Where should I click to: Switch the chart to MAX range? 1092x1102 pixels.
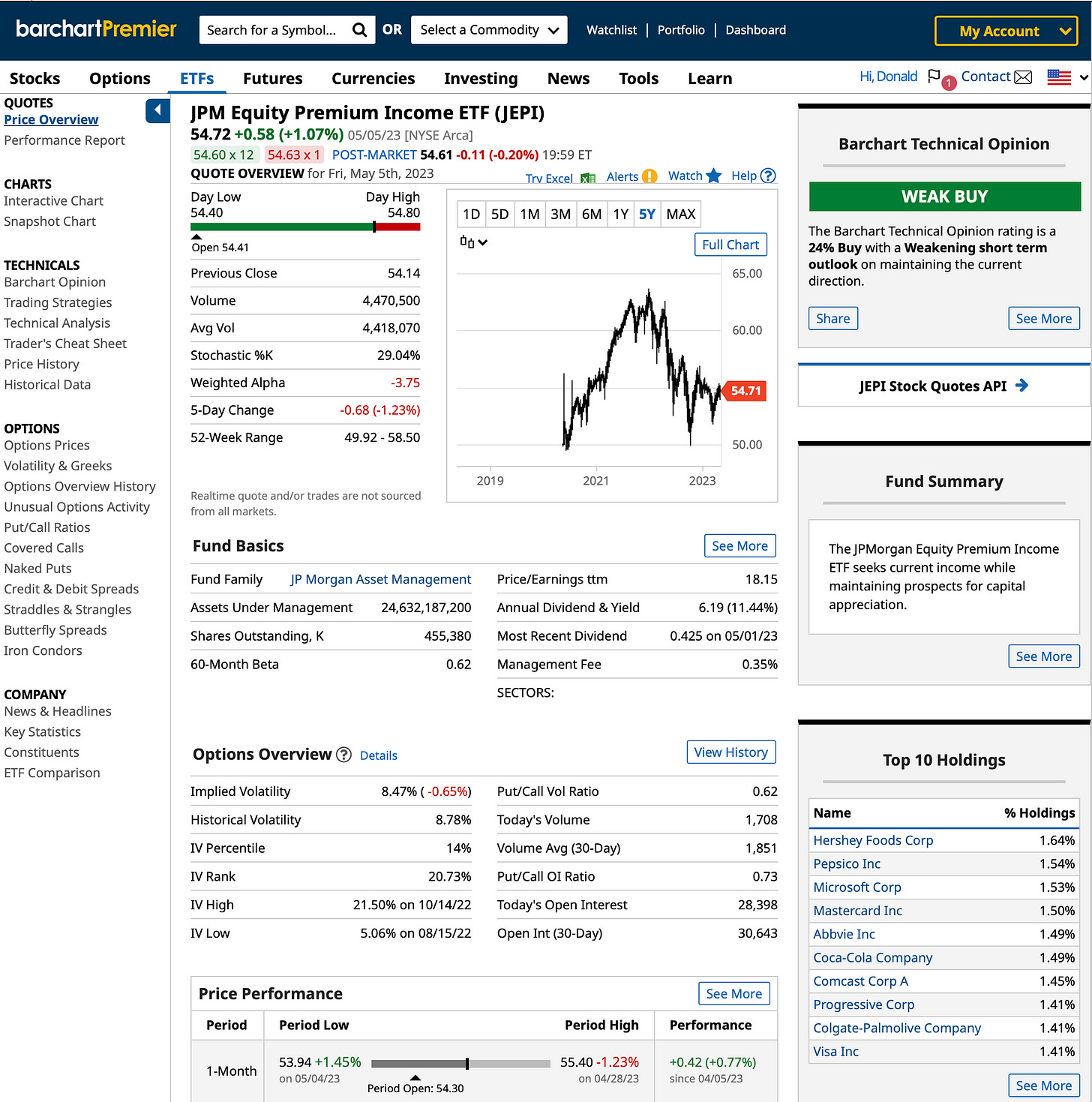(x=679, y=214)
